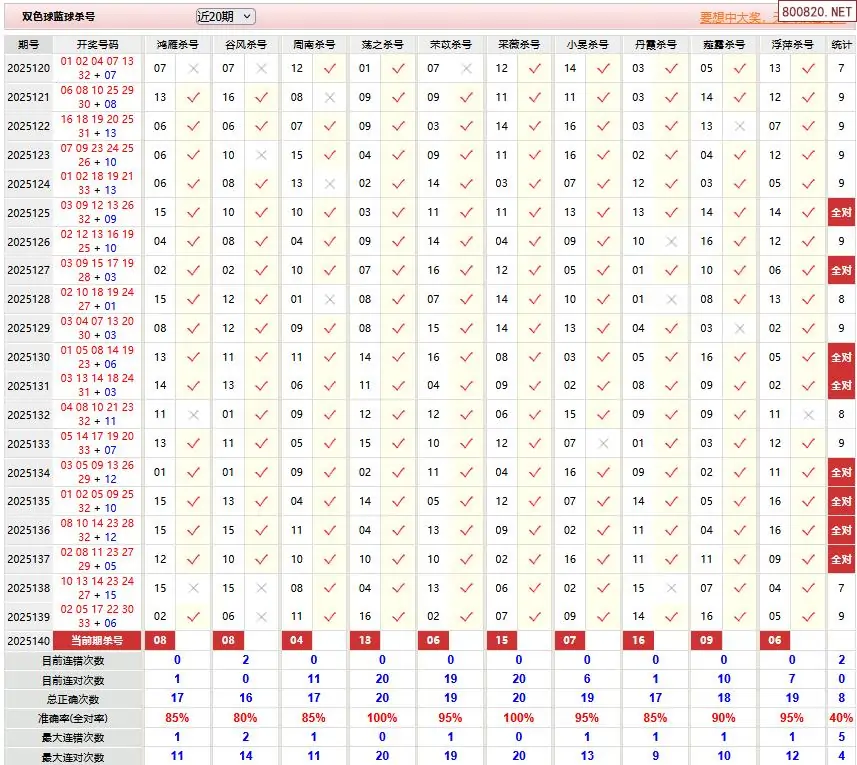Viewport: 857px width, 765px height.
Task: Click the gray X in row 2025132 under 浮萍杀号
Action: [x=808, y=415]
